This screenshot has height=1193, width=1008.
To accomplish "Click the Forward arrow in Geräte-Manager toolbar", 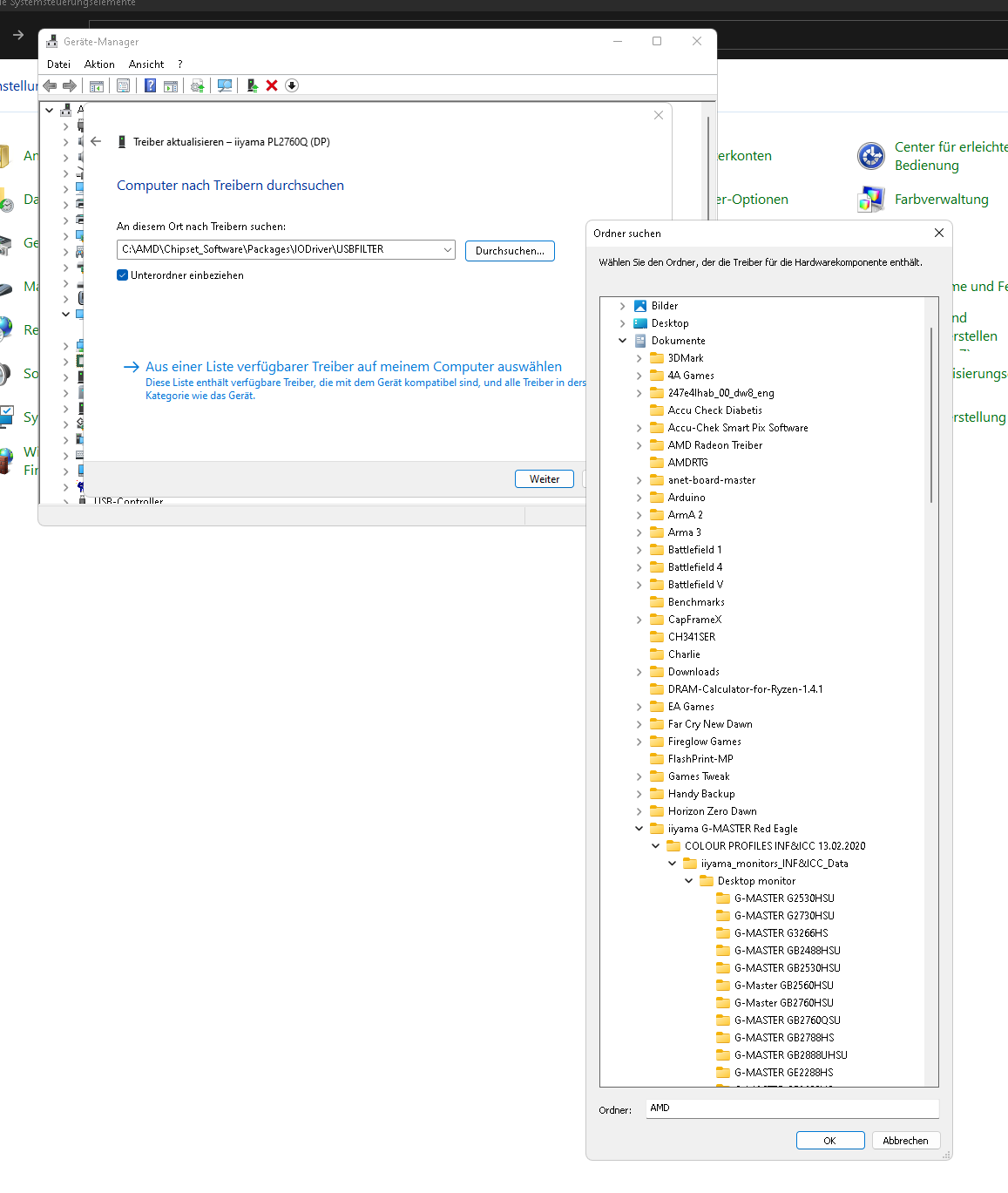I will tap(70, 85).
